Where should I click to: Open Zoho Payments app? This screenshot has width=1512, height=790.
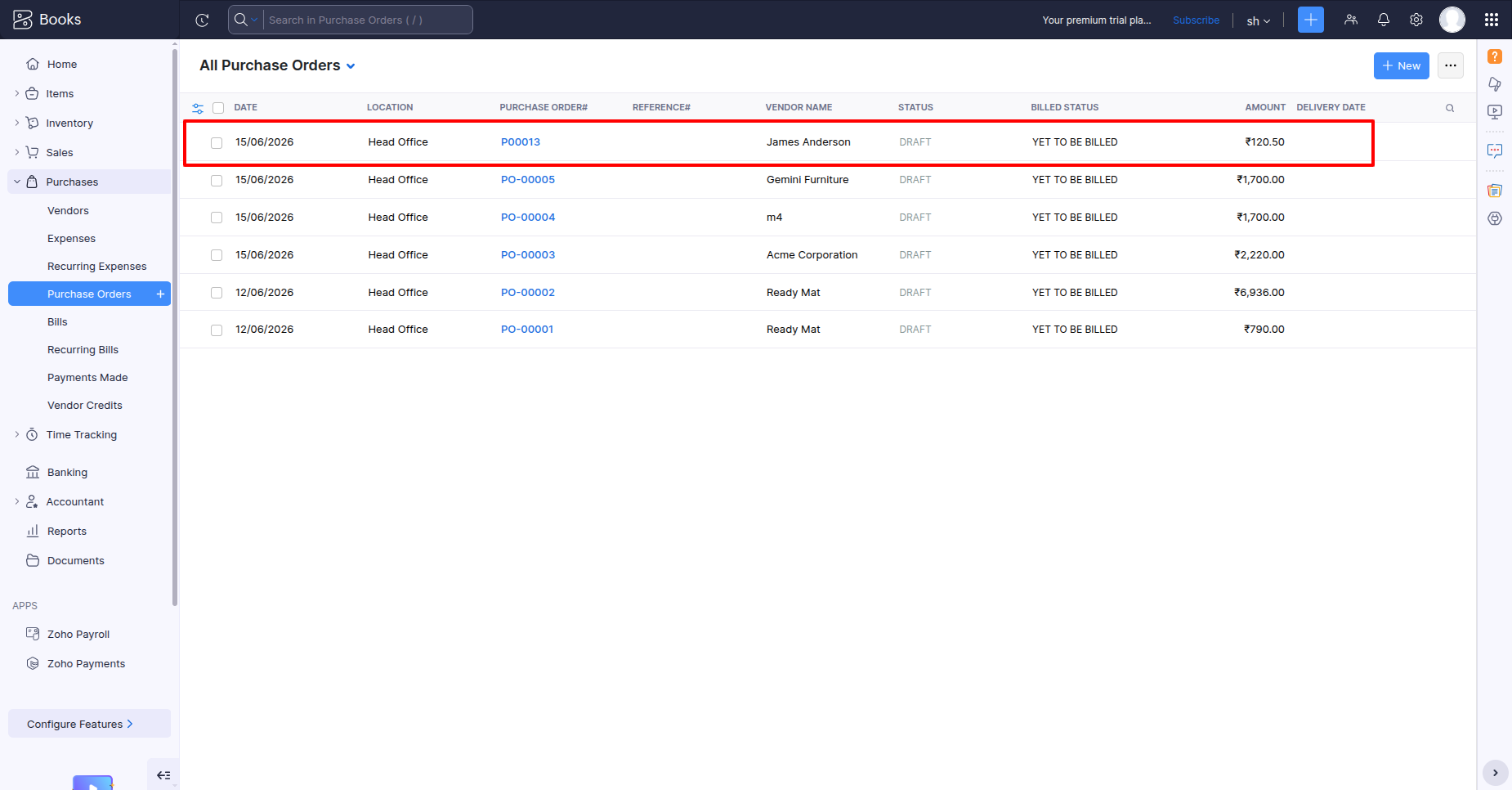(86, 663)
